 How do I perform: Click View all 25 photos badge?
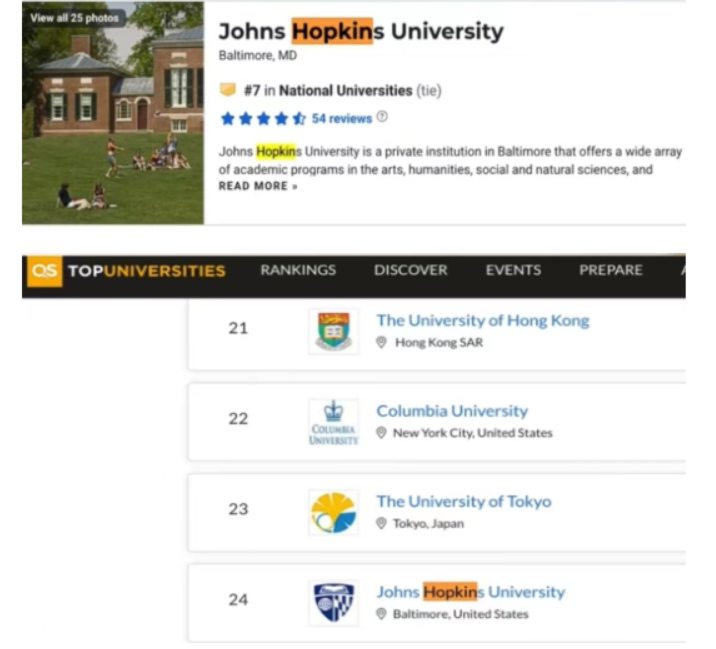[74, 18]
